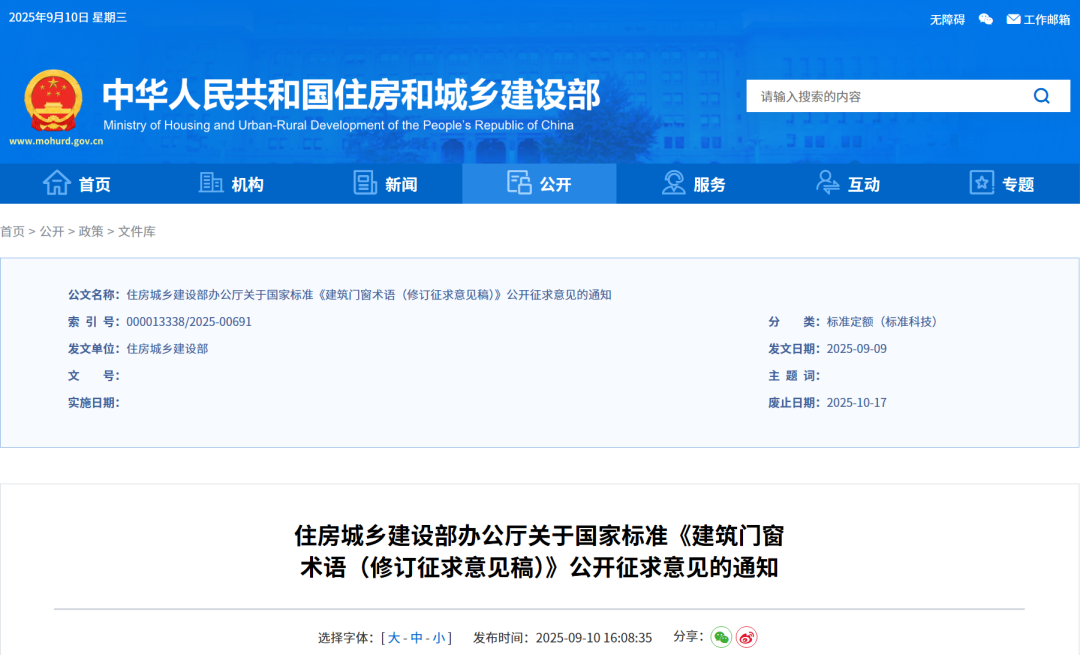
Task: Click the bold article headline
Action: point(539,551)
